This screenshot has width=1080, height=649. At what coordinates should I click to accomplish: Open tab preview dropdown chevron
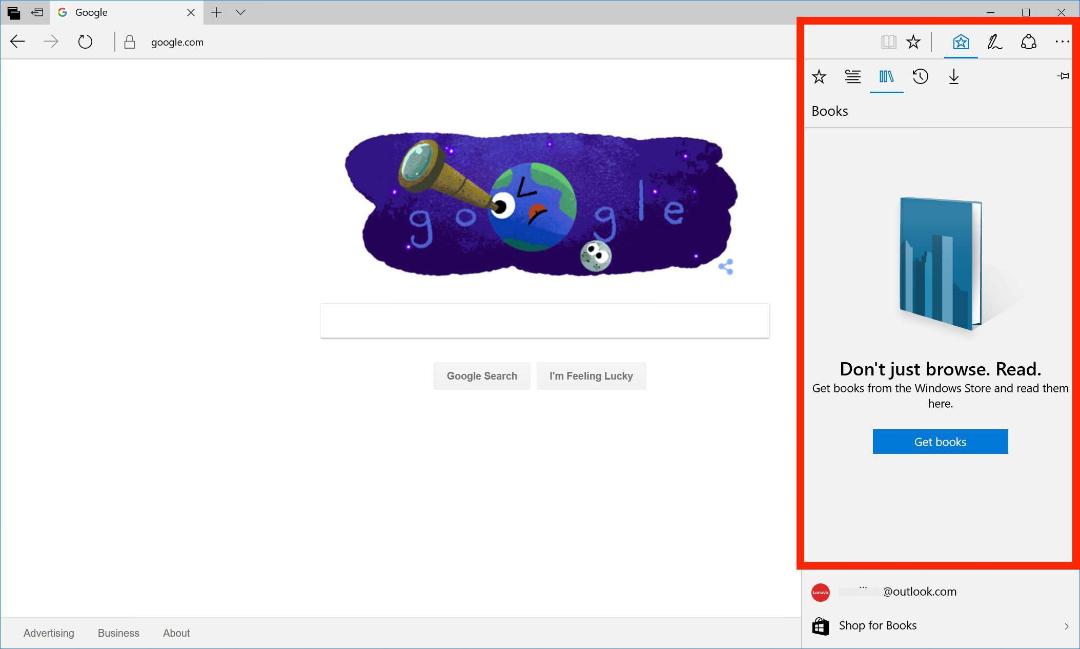tap(240, 12)
